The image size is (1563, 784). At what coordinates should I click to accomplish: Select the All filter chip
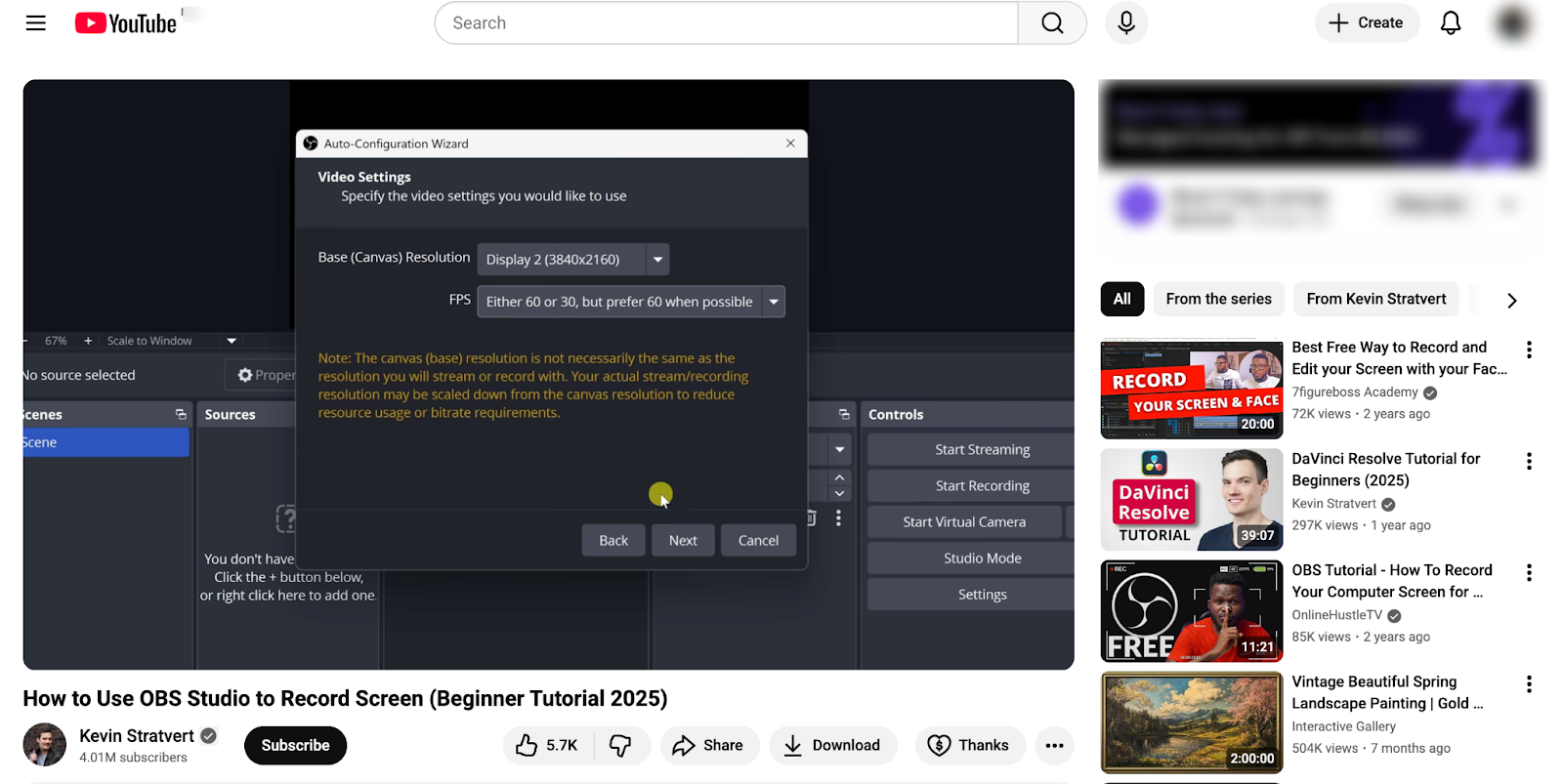[1121, 299]
